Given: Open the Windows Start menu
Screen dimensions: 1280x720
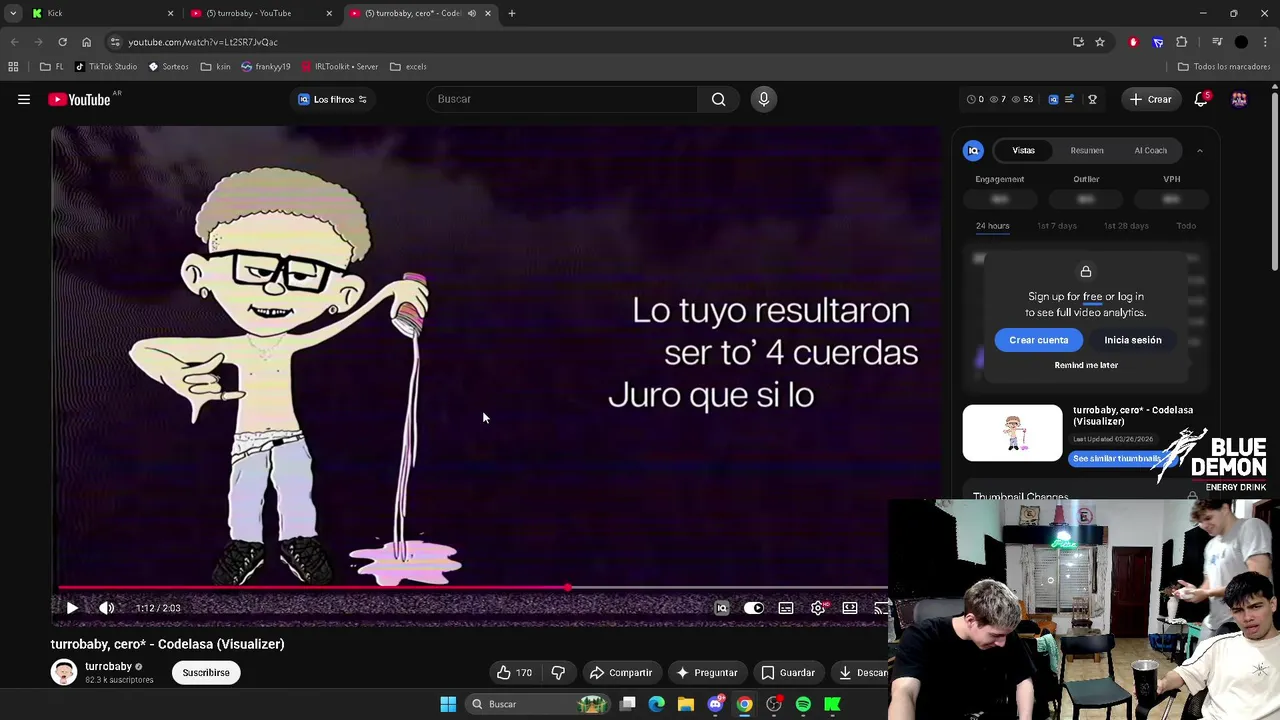Looking at the screenshot, I should (x=448, y=704).
